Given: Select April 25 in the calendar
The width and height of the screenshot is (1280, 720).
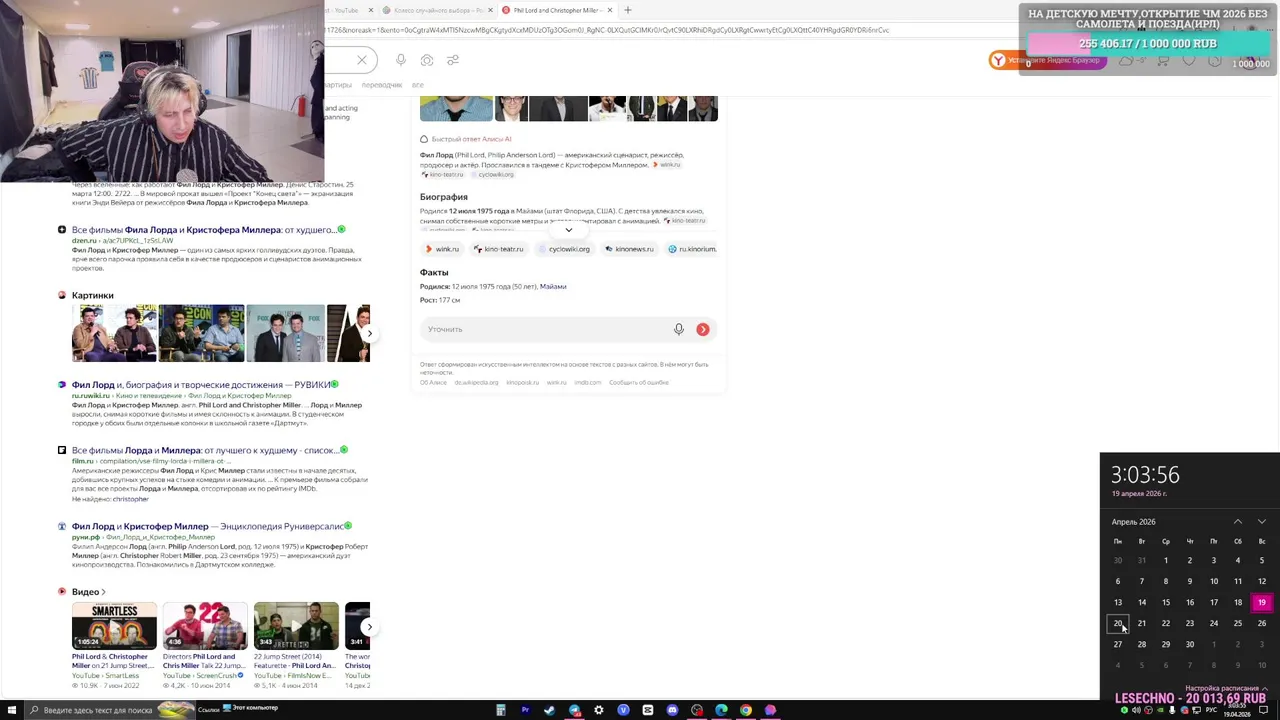Looking at the screenshot, I should (x=1238, y=624).
